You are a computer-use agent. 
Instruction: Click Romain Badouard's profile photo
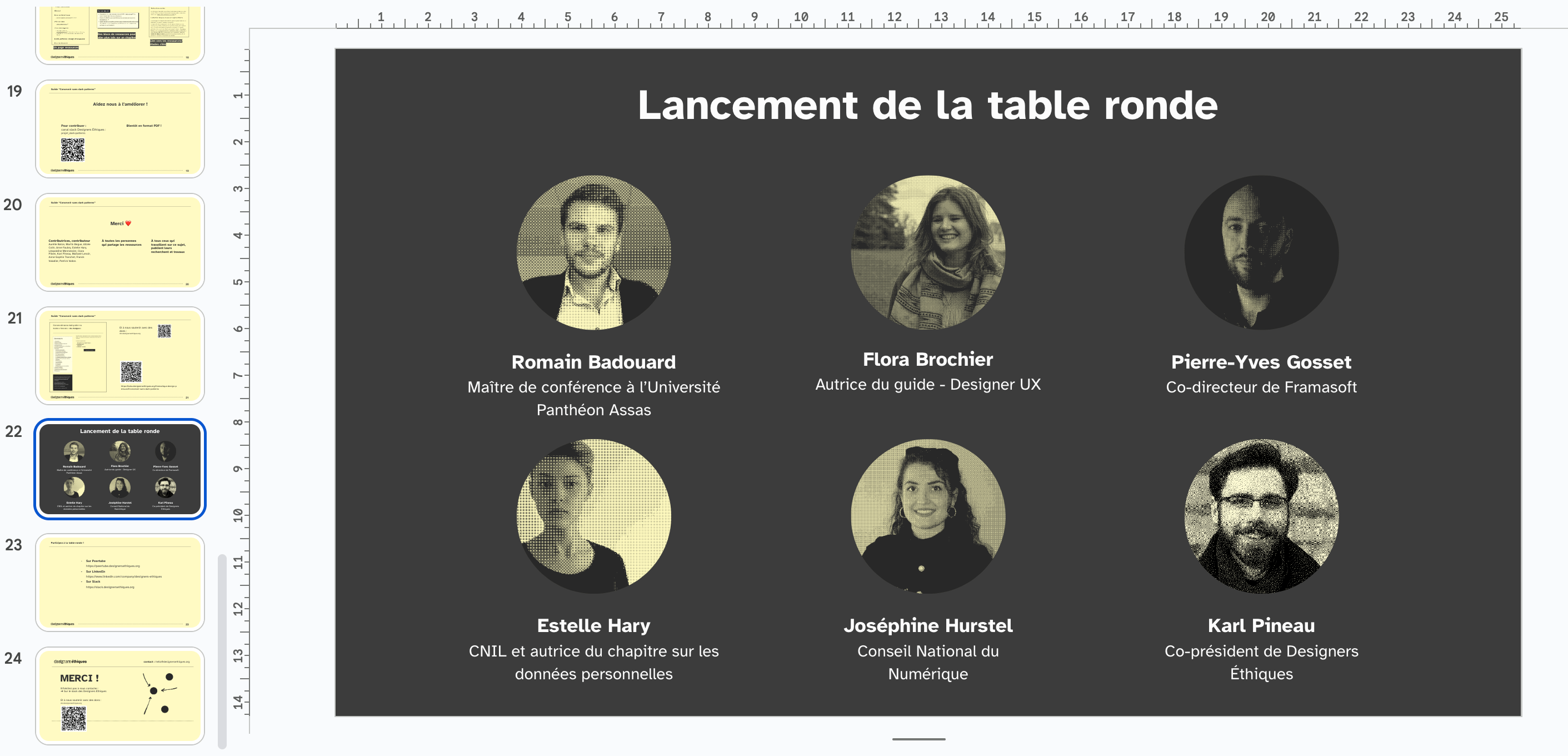[593, 254]
